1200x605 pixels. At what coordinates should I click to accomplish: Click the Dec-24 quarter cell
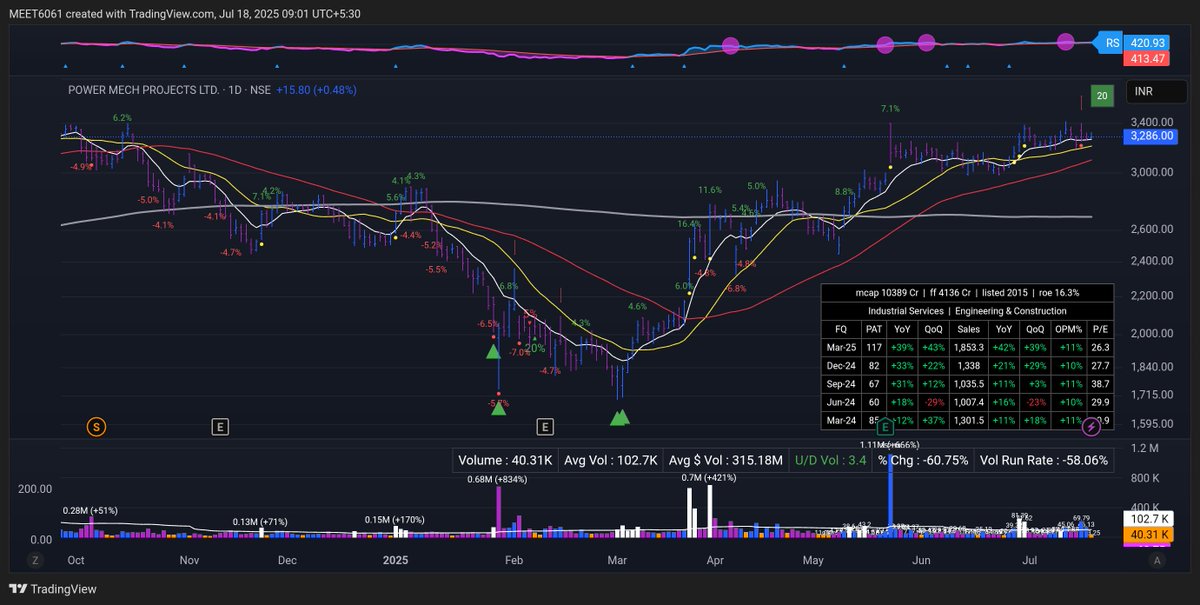click(840, 366)
